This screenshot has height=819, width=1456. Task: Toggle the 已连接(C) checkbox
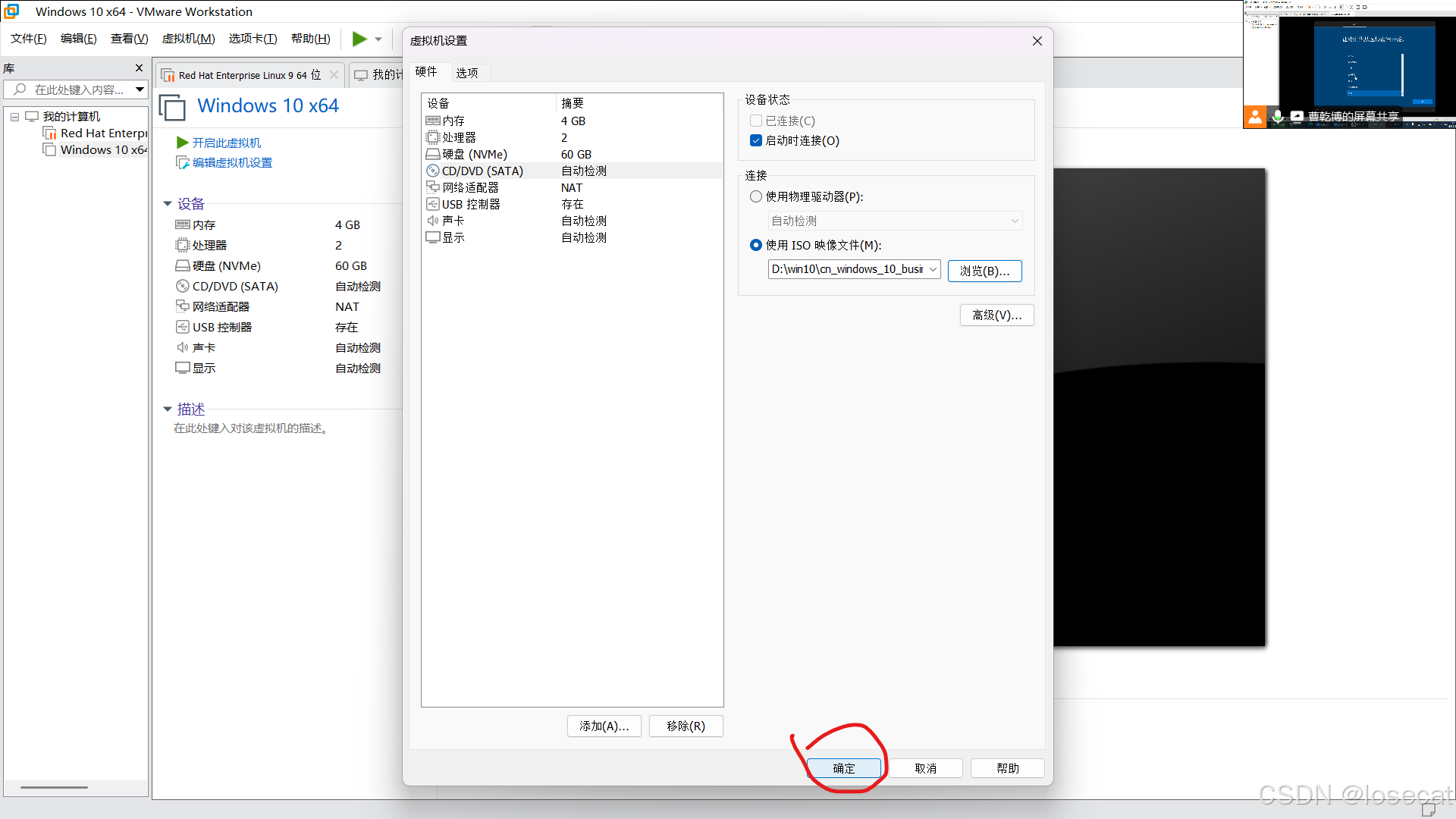[756, 121]
